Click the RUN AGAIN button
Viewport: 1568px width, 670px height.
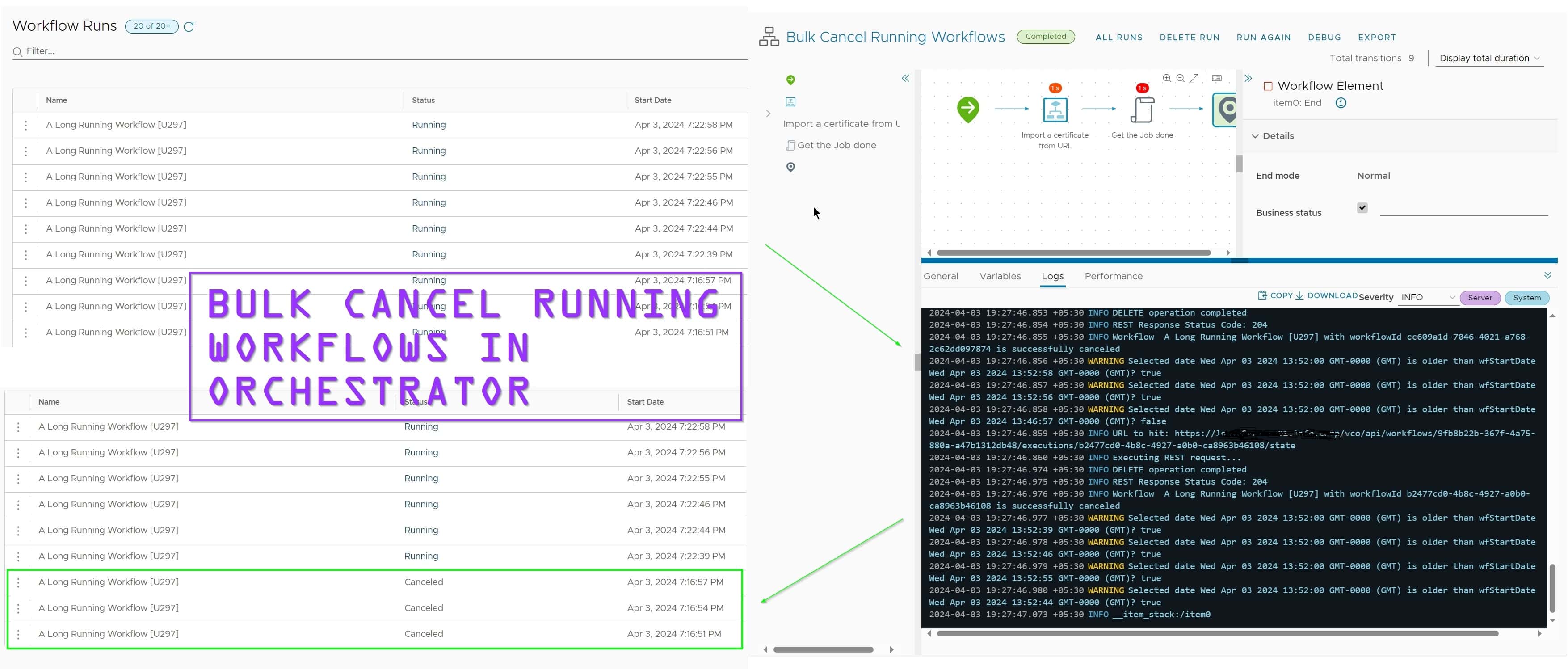click(1263, 38)
